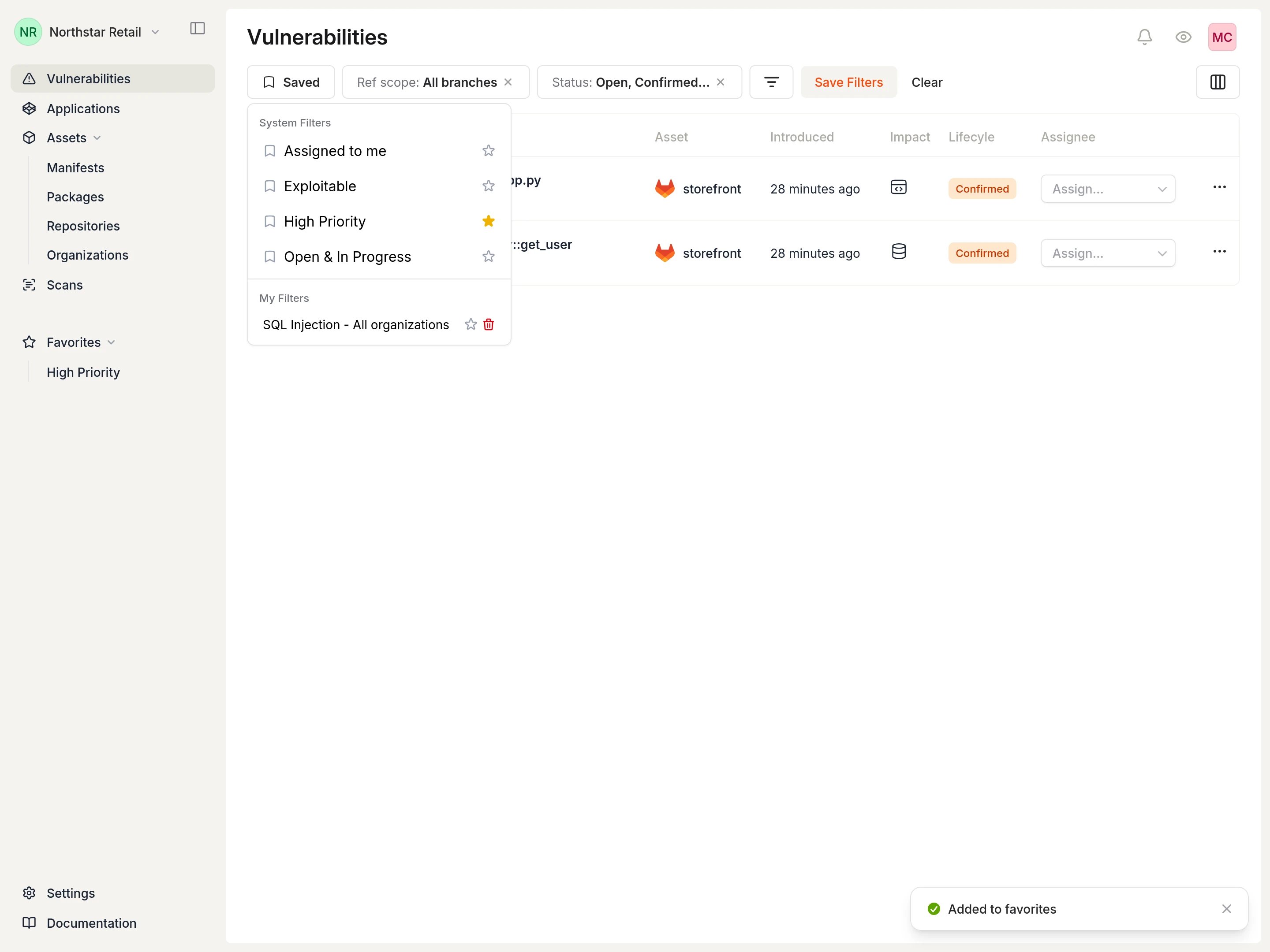Favorite the SQL Injection saved filter
Screen dimensions: 1270x952
pyautogui.click(x=471, y=324)
